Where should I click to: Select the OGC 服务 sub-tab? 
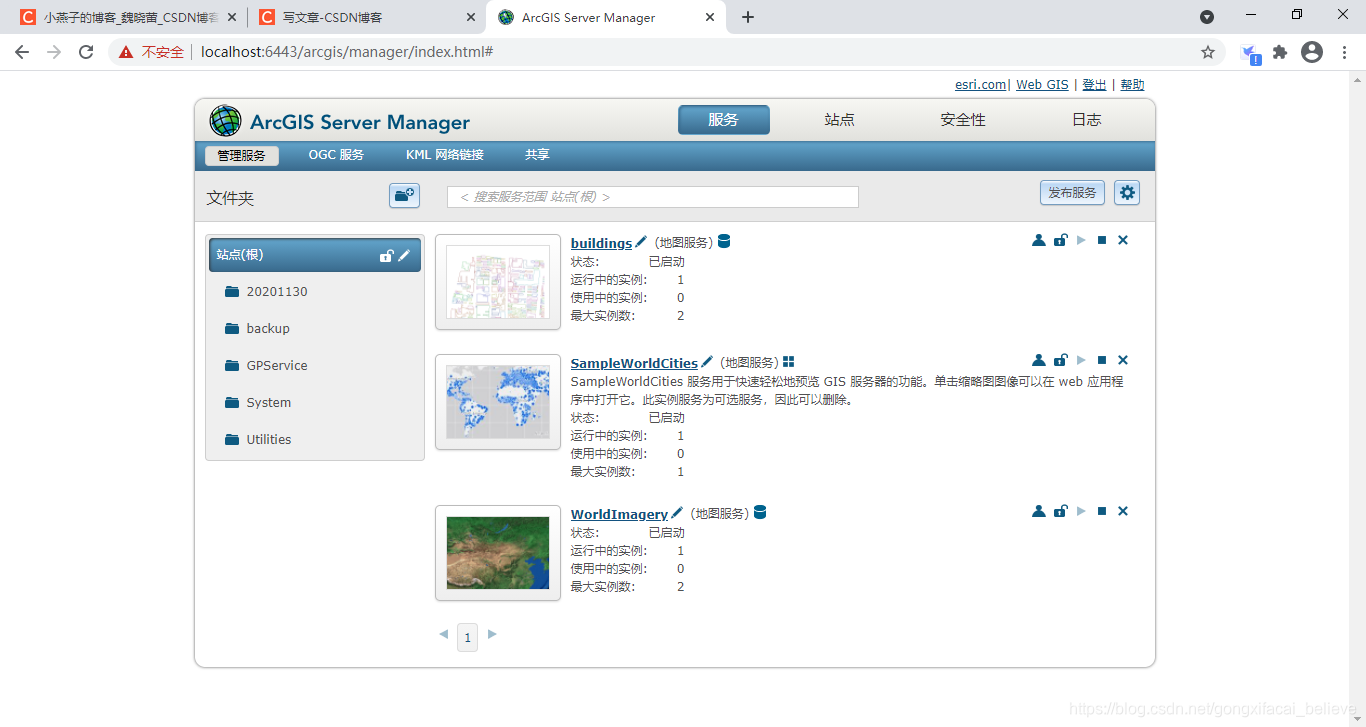336,155
